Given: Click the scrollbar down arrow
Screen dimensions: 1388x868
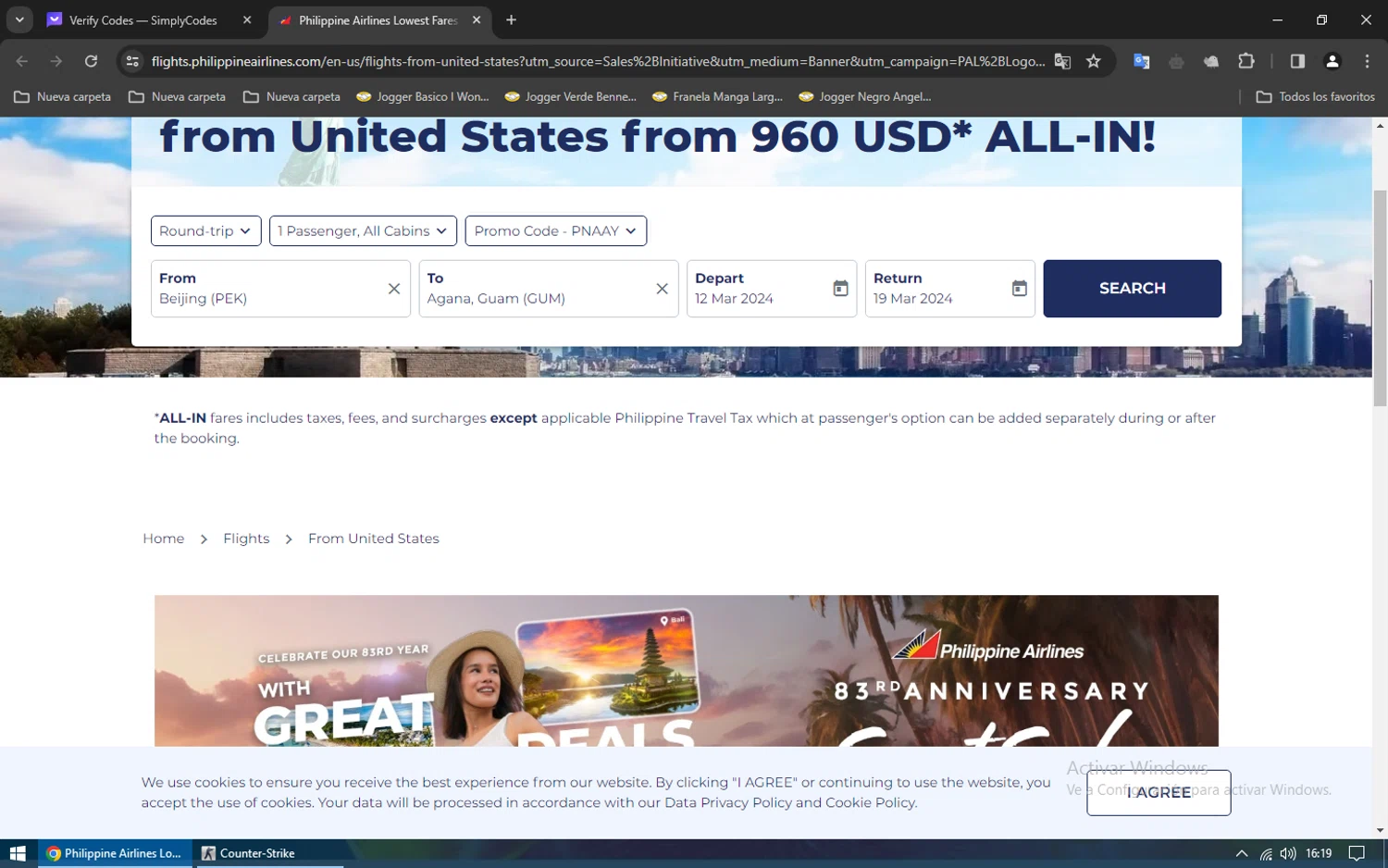Looking at the screenshot, I should [1380, 831].
